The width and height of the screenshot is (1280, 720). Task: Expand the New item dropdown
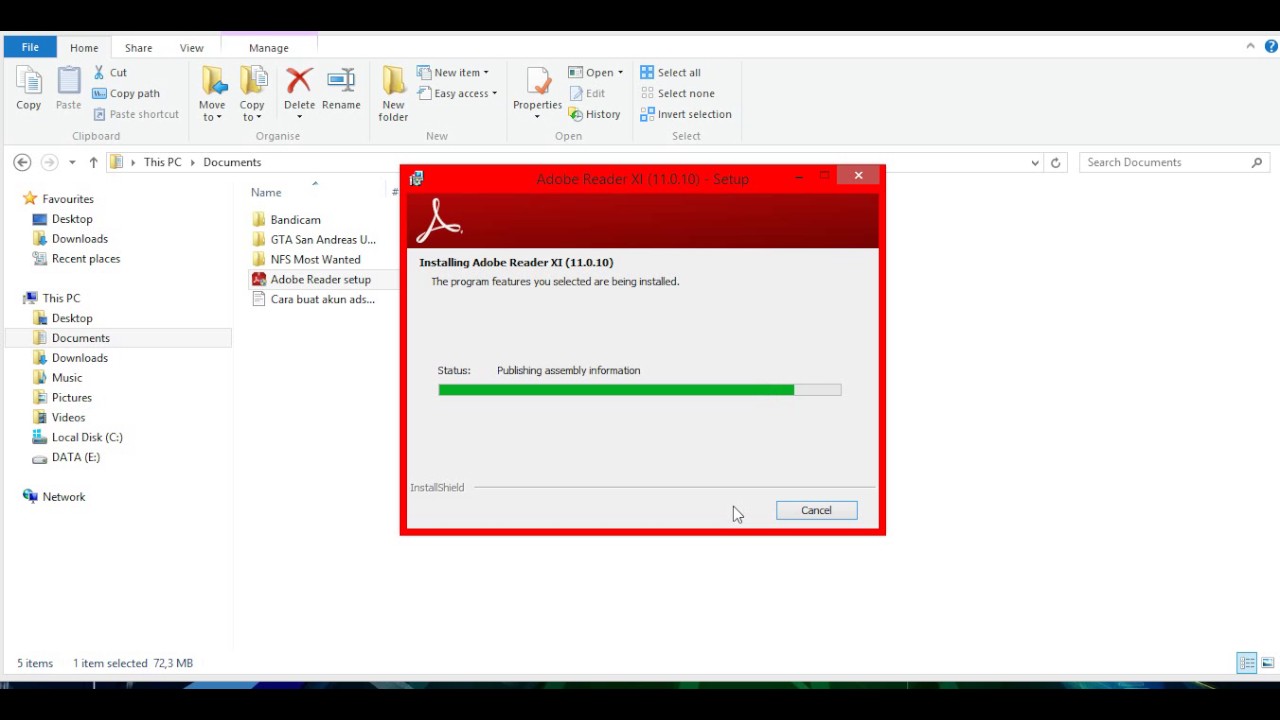tap(486, 72)
